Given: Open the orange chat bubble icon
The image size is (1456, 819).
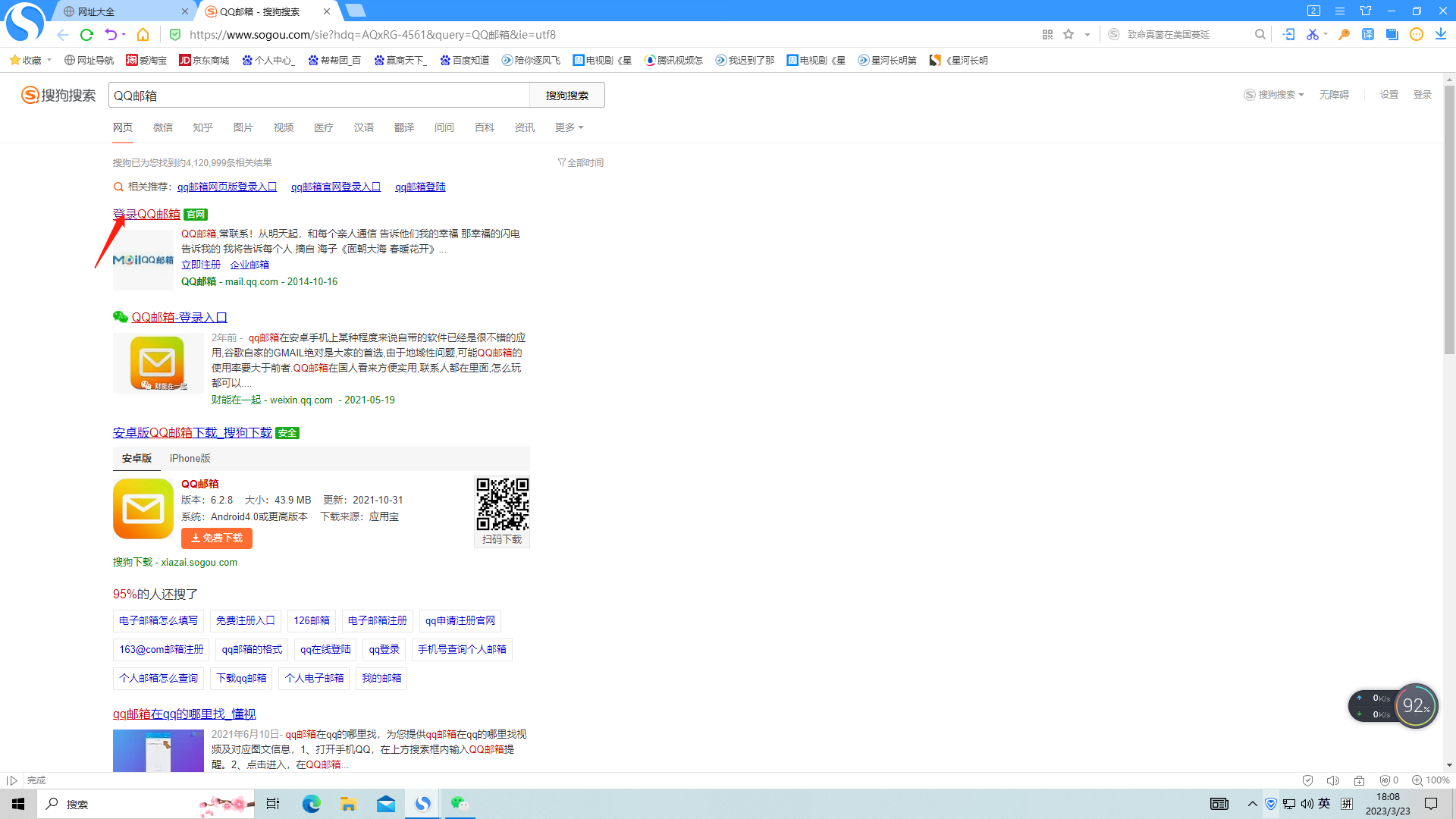Looking at the screenshot, I should [x=1417, y=34].
